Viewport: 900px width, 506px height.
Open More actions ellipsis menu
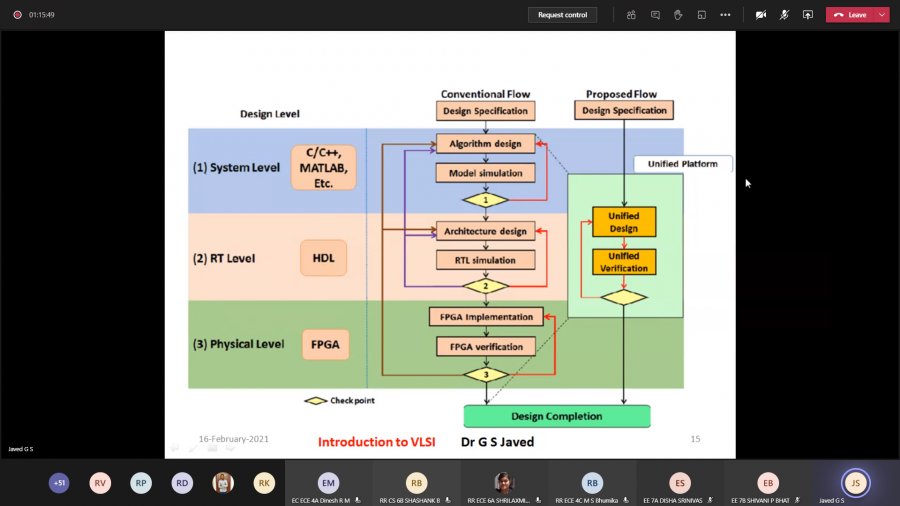pyautogui.click(x=725, y=15)
